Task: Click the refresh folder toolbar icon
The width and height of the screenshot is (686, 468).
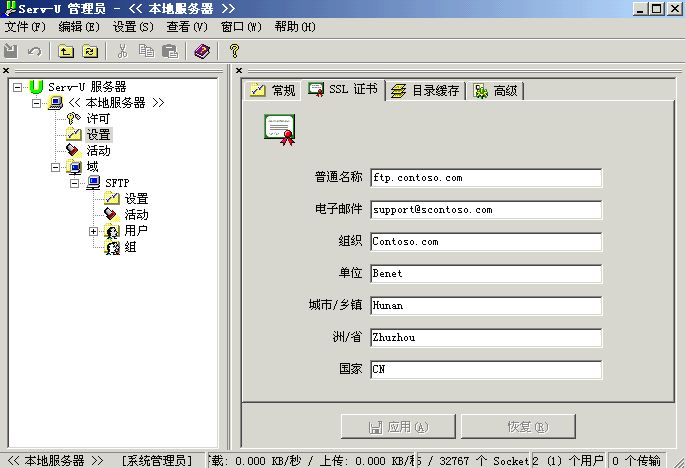Action: pyautogui.click(x=90, y=51)
